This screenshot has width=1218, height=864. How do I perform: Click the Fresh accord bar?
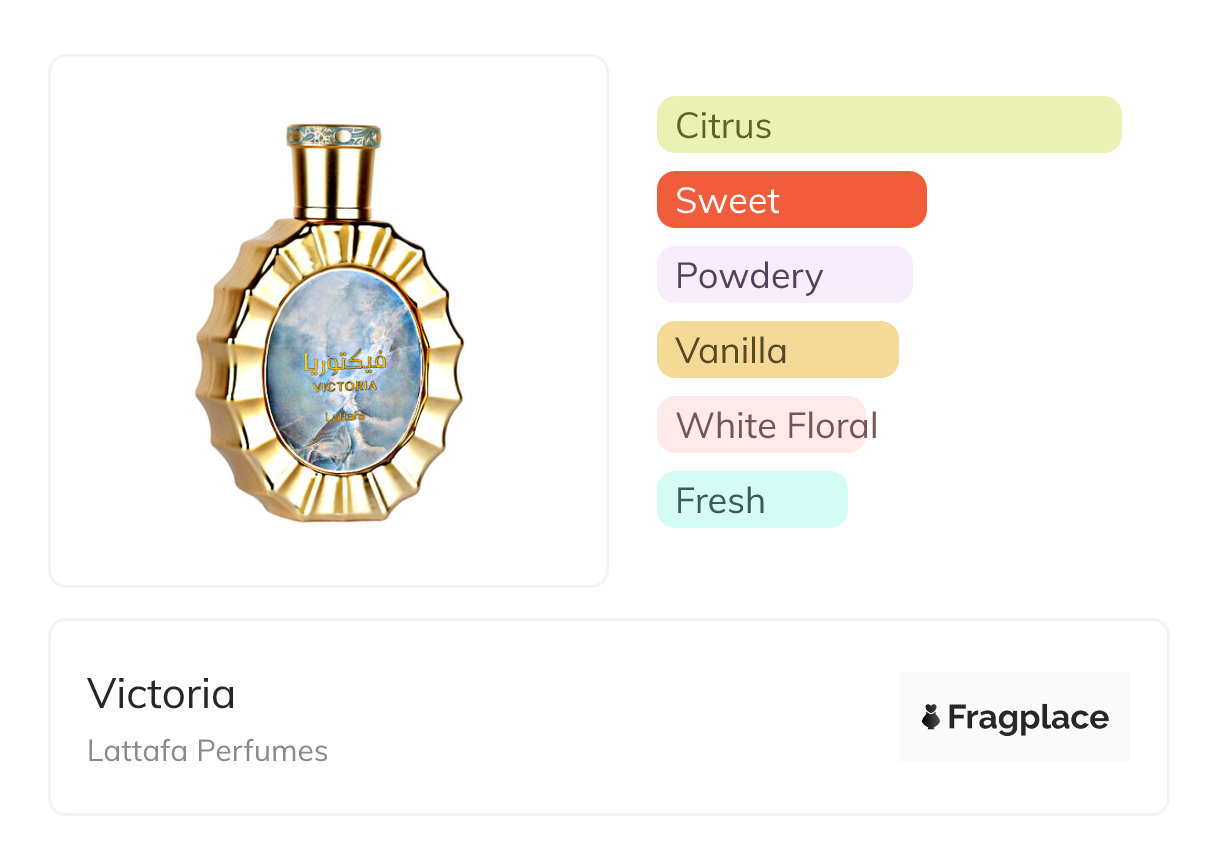[x=751, y=500]
